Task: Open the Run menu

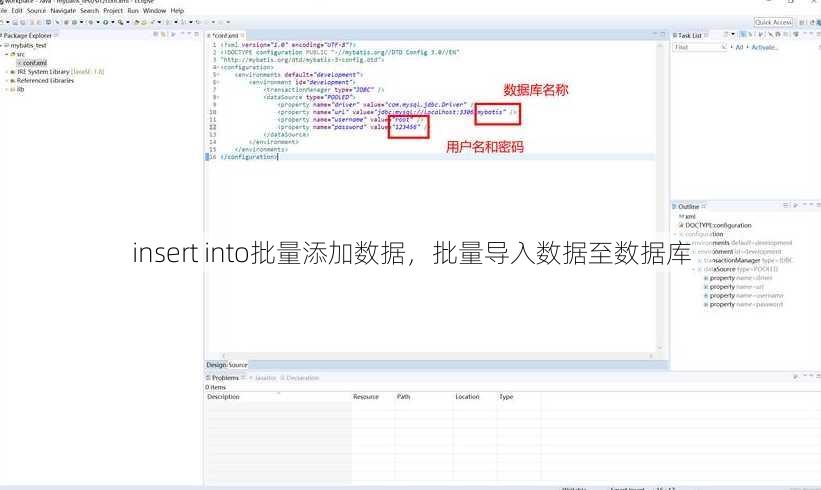Action: pos(133,10)
